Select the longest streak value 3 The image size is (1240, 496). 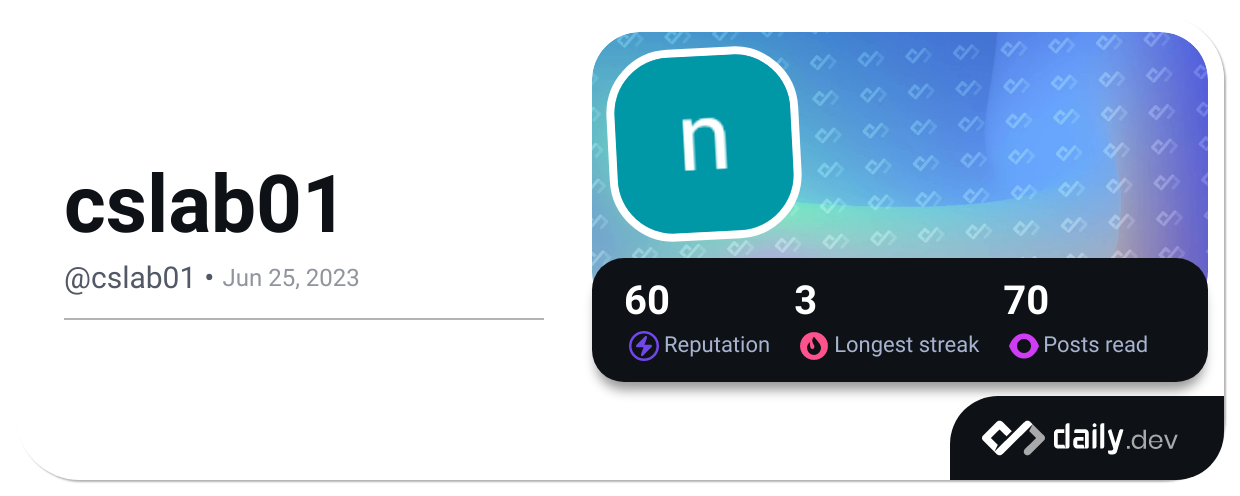805,300
